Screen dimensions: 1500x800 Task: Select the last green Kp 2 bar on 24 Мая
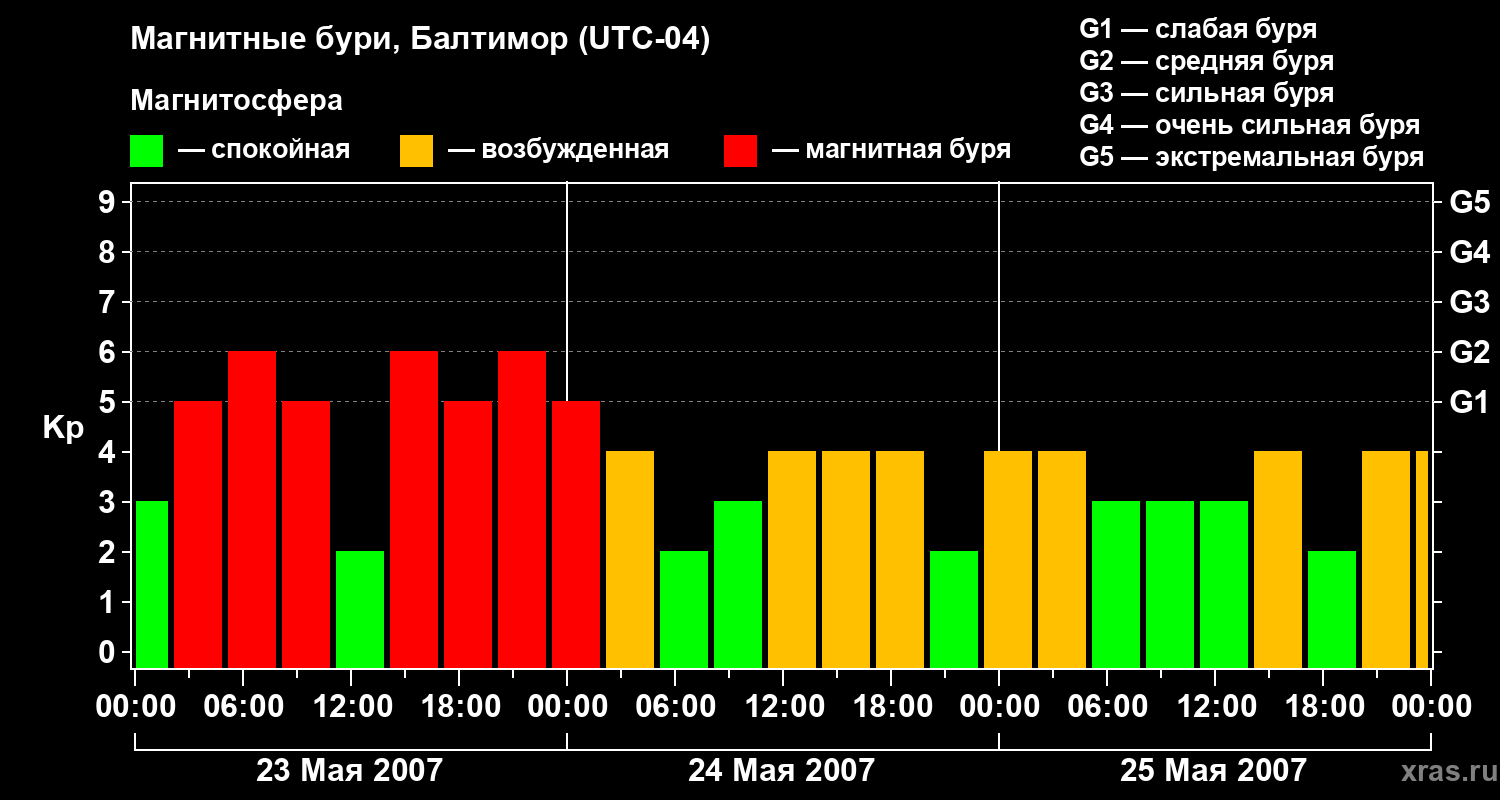click(954, 609)
